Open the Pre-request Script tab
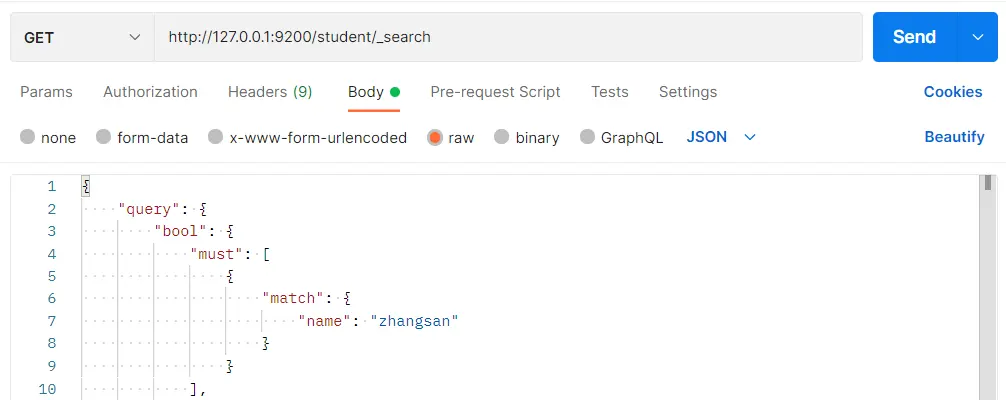Screen dimensions: 1006x400 495,92
